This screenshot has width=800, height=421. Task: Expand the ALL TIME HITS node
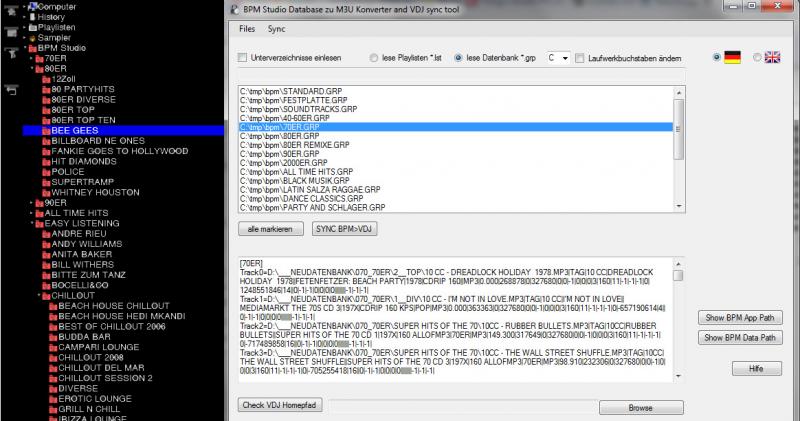[x=32, y=213]
